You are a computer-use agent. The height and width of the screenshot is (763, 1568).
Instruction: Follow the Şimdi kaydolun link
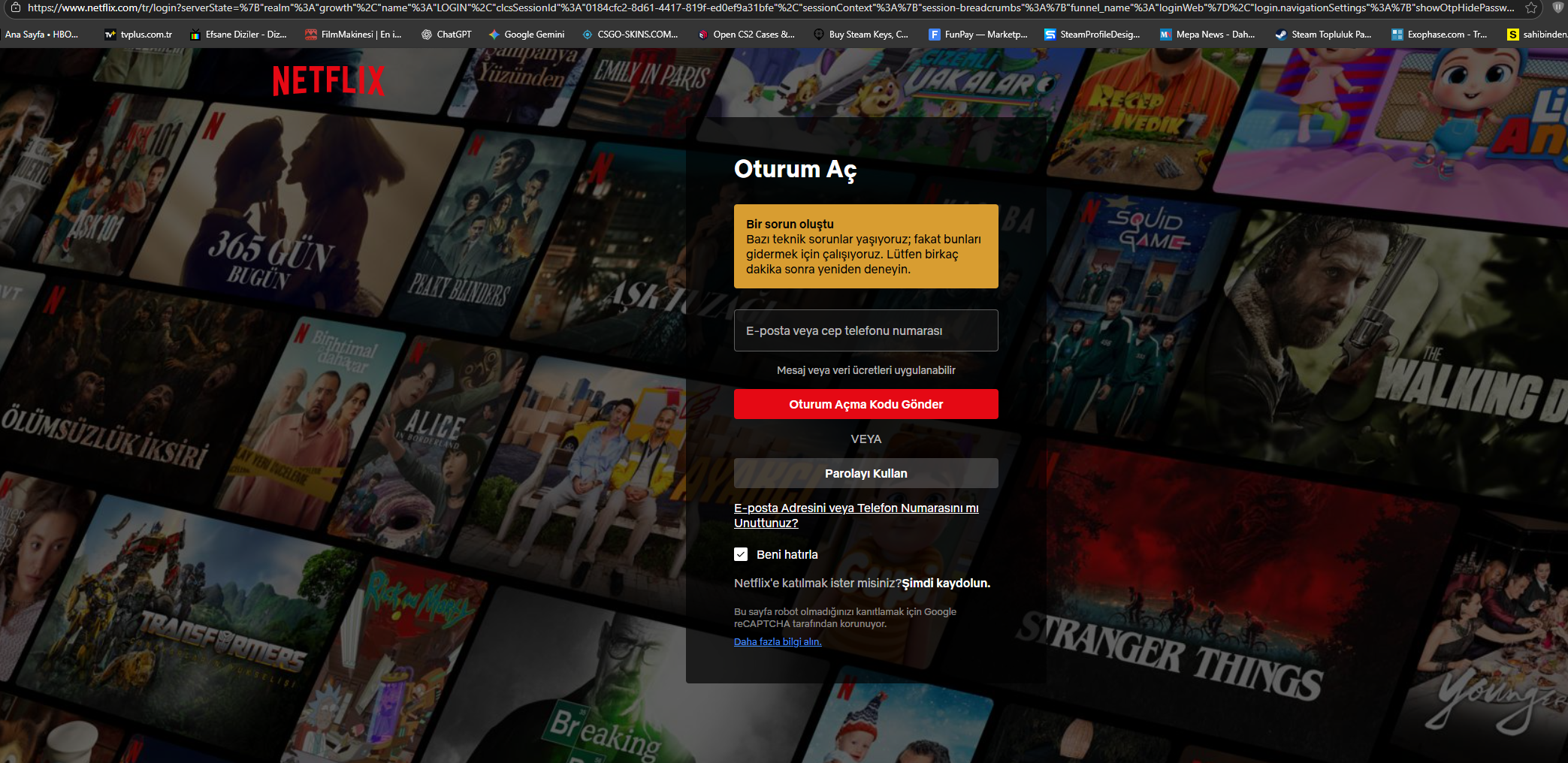click(x=946, y=583)
